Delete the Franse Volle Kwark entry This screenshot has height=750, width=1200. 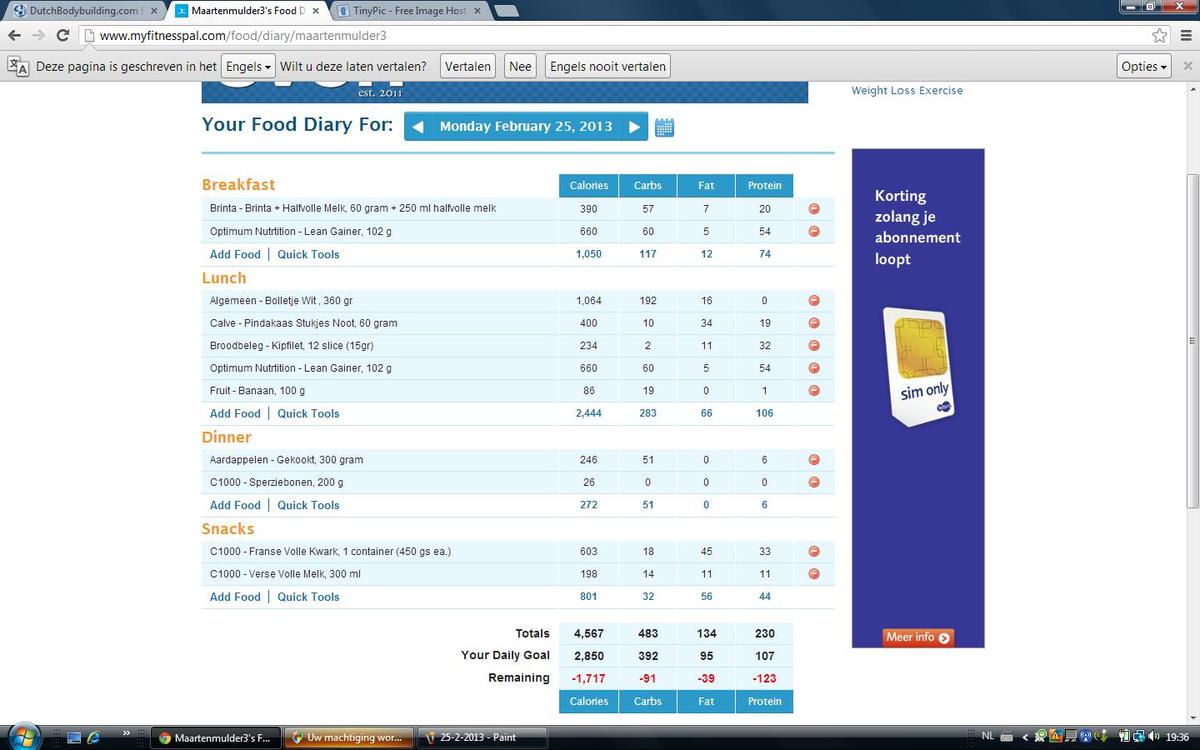813,552
